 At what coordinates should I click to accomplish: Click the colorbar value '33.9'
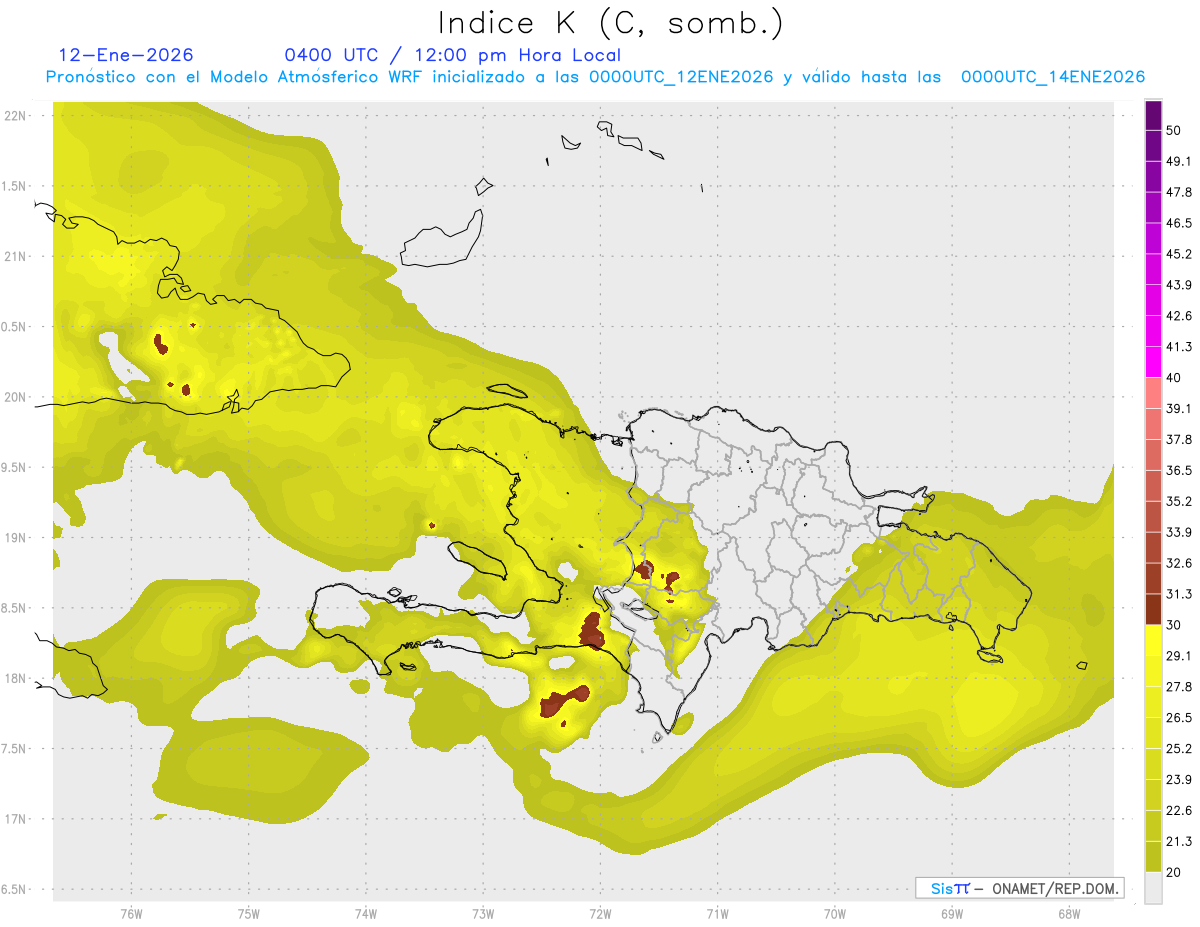pyautogui.click(x=1179, y=532)
